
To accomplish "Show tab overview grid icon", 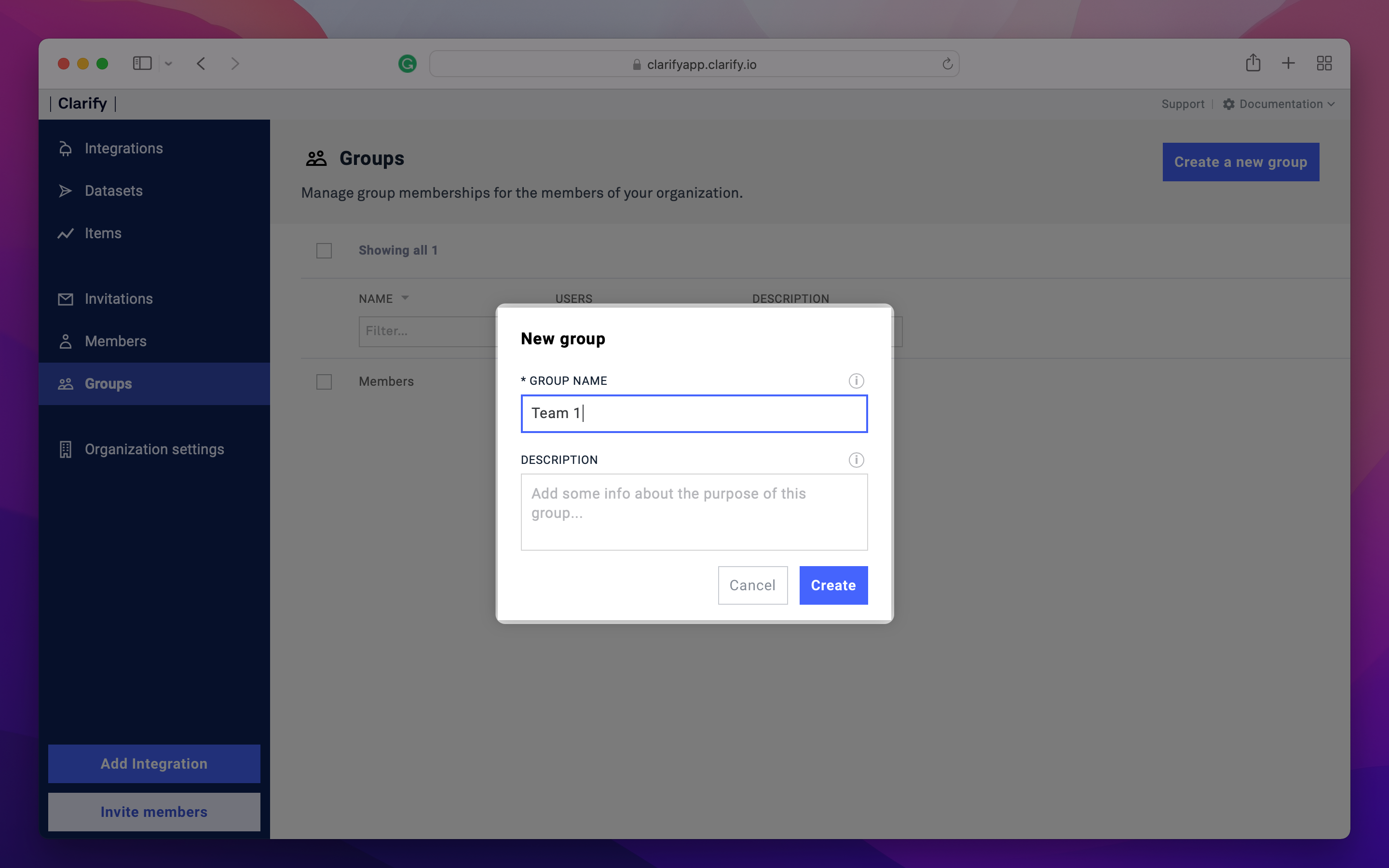I will pyautogui.click(x=1323, y=63).
